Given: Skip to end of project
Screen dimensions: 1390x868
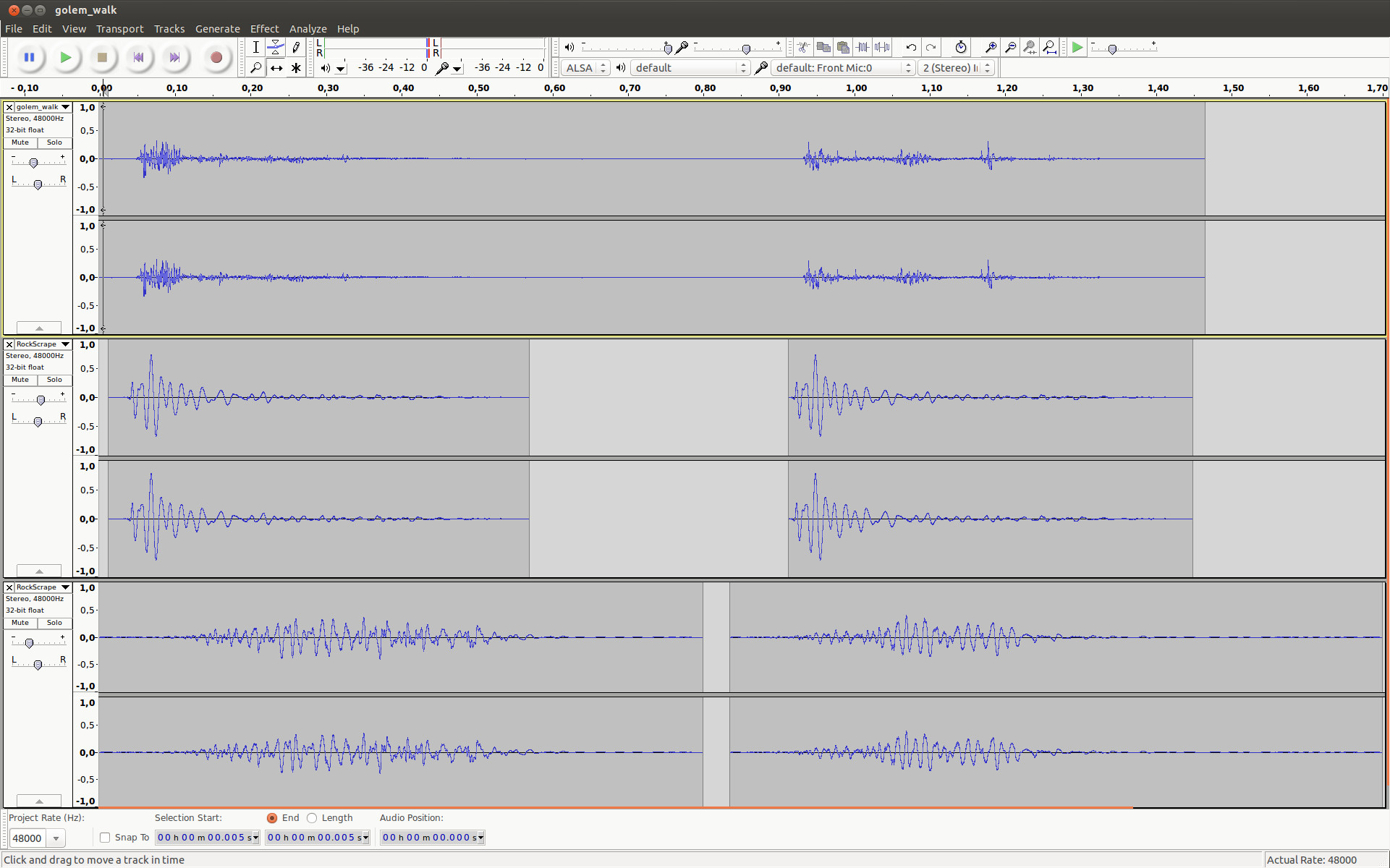Looking at the screenshot, I should point(174,57).
